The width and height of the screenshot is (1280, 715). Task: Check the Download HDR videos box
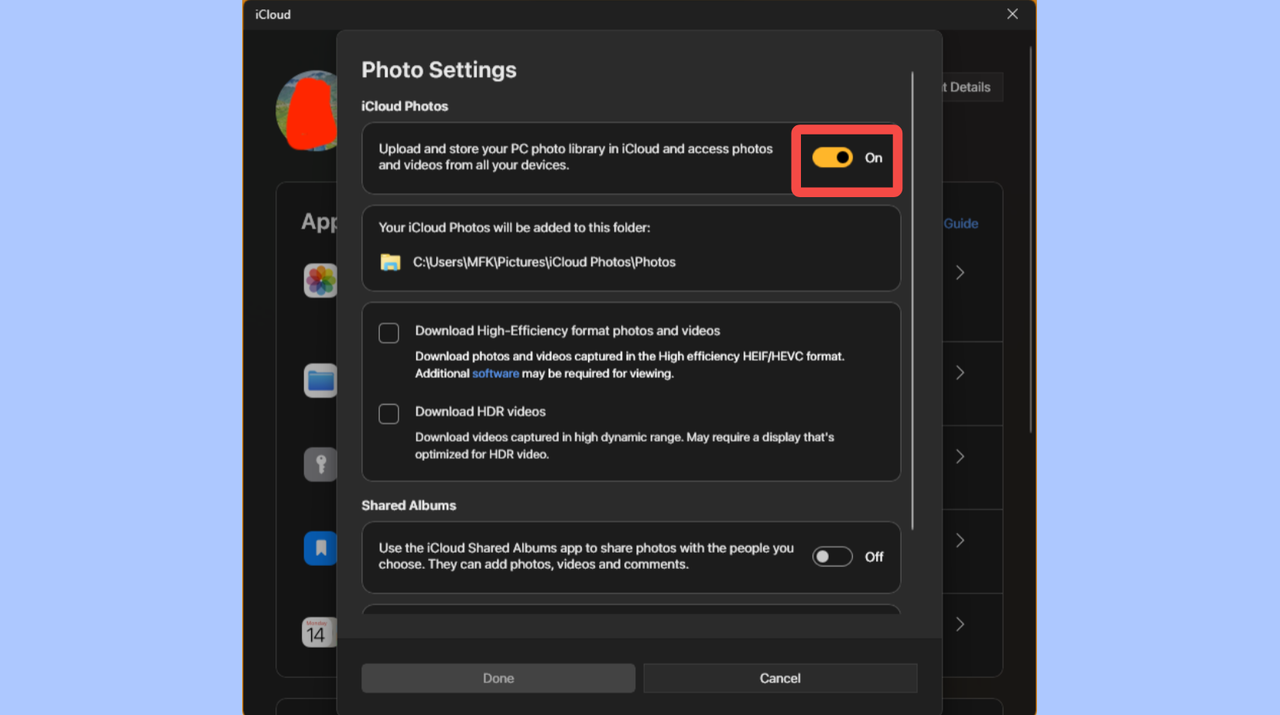[x=389, y=414]
